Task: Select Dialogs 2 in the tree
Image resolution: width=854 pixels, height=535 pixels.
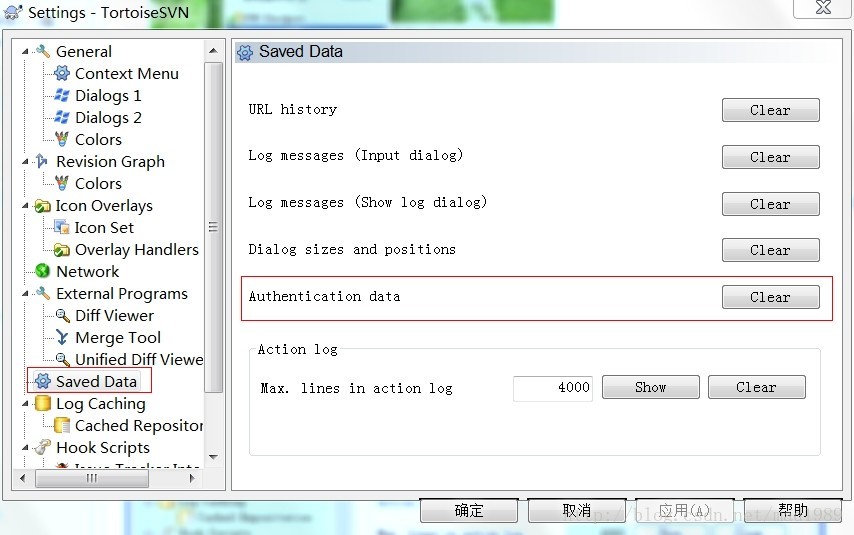Action: pos(108,118)
